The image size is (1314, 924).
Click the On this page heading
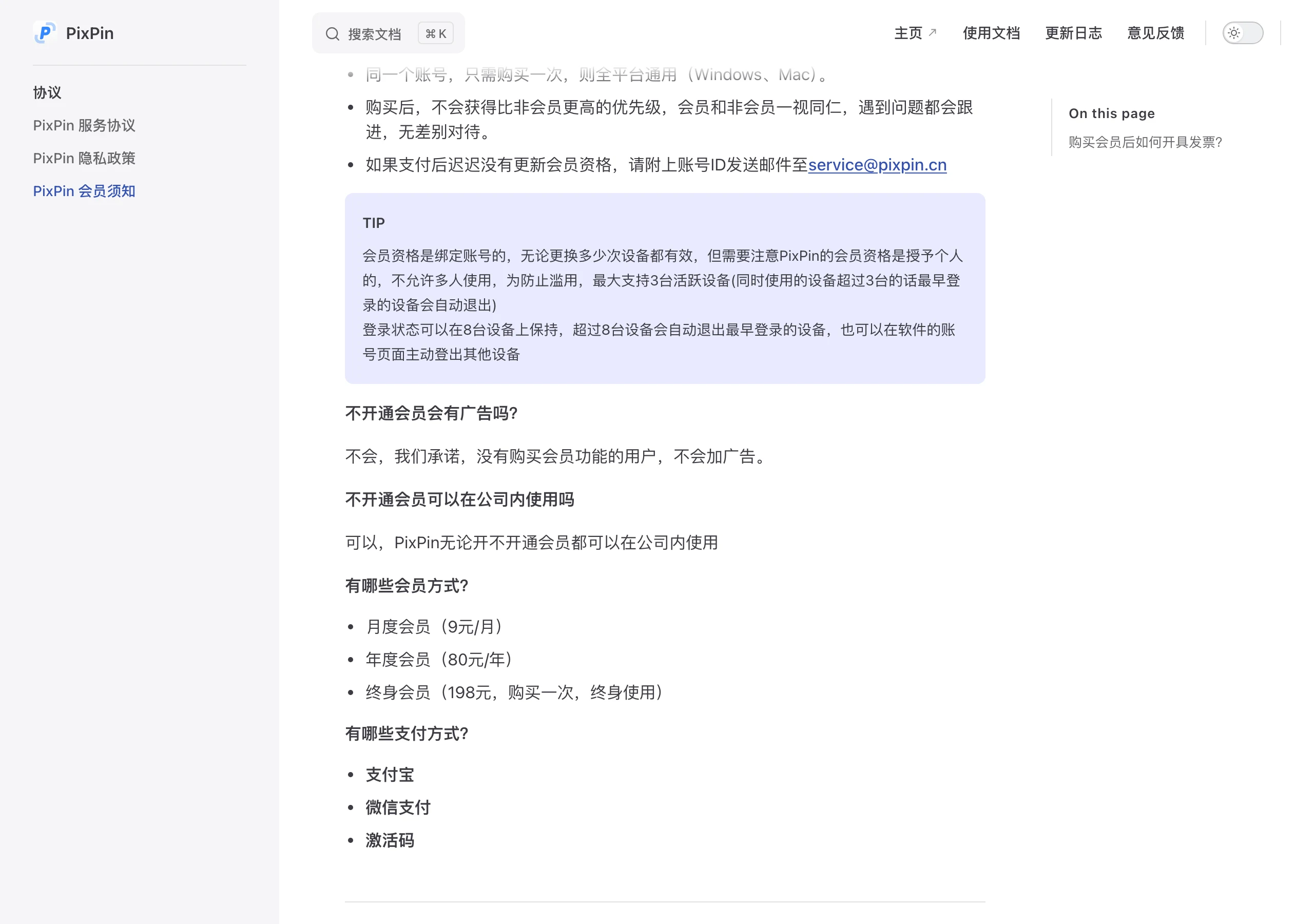(x=1111, y=113)
